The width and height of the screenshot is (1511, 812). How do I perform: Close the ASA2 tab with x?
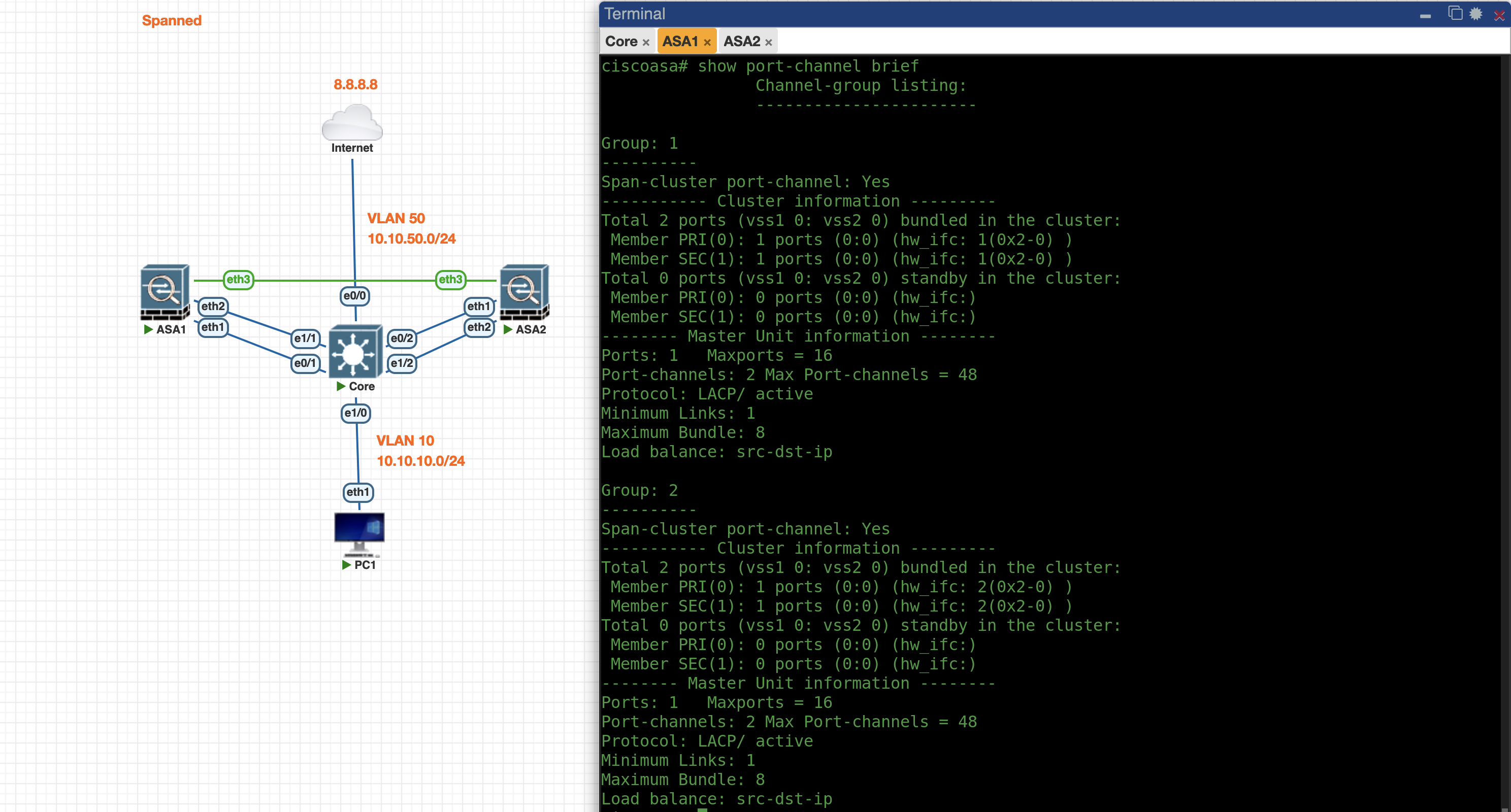(x=768, y=43)
